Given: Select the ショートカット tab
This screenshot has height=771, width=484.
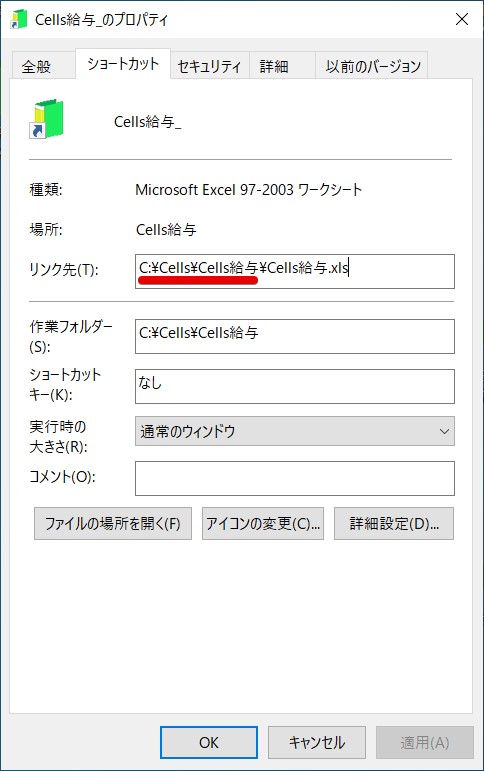Looking at the screenshot, I should [123, 63].
